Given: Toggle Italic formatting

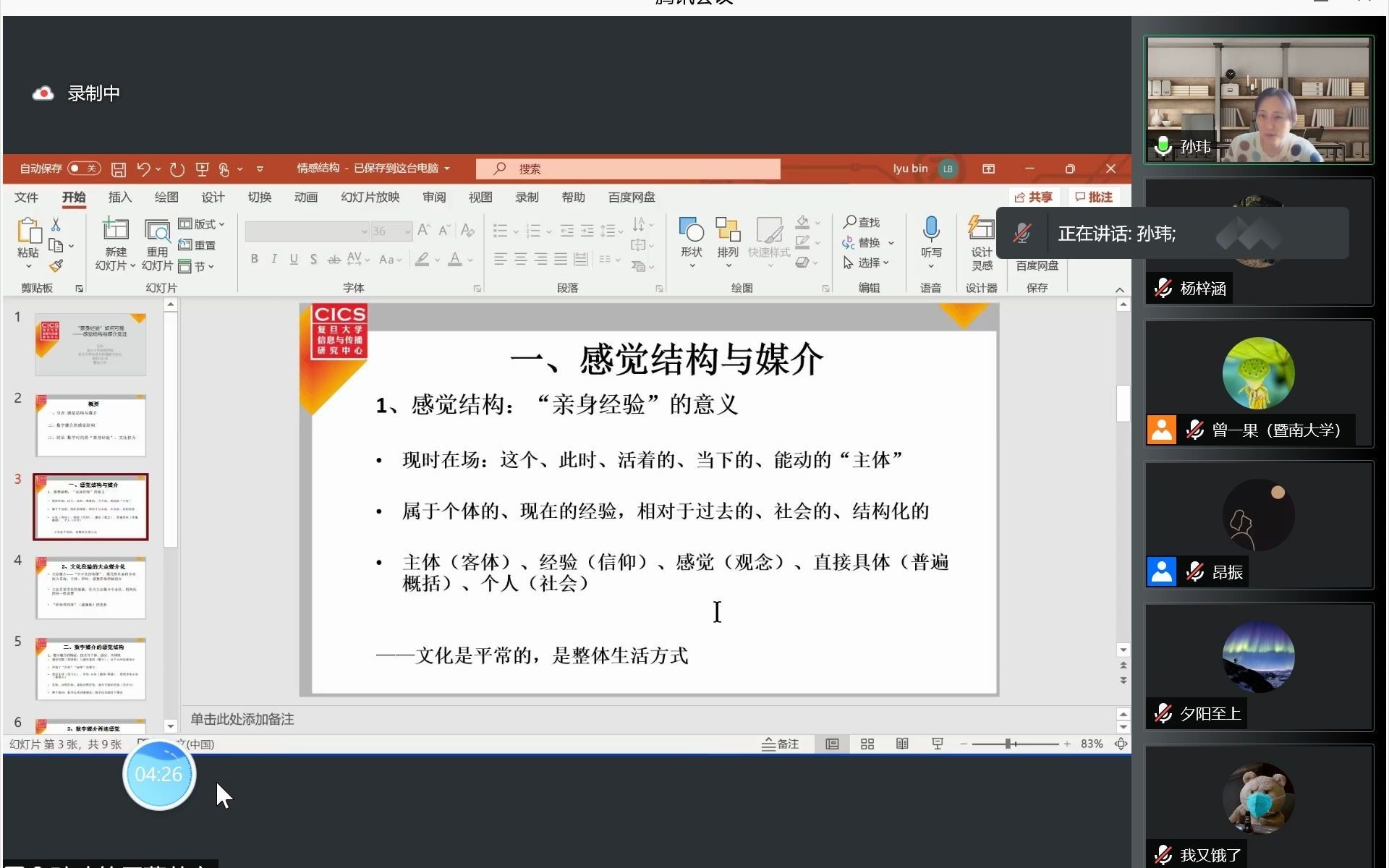Looking at the screenshot, I should tap(274, 259).
